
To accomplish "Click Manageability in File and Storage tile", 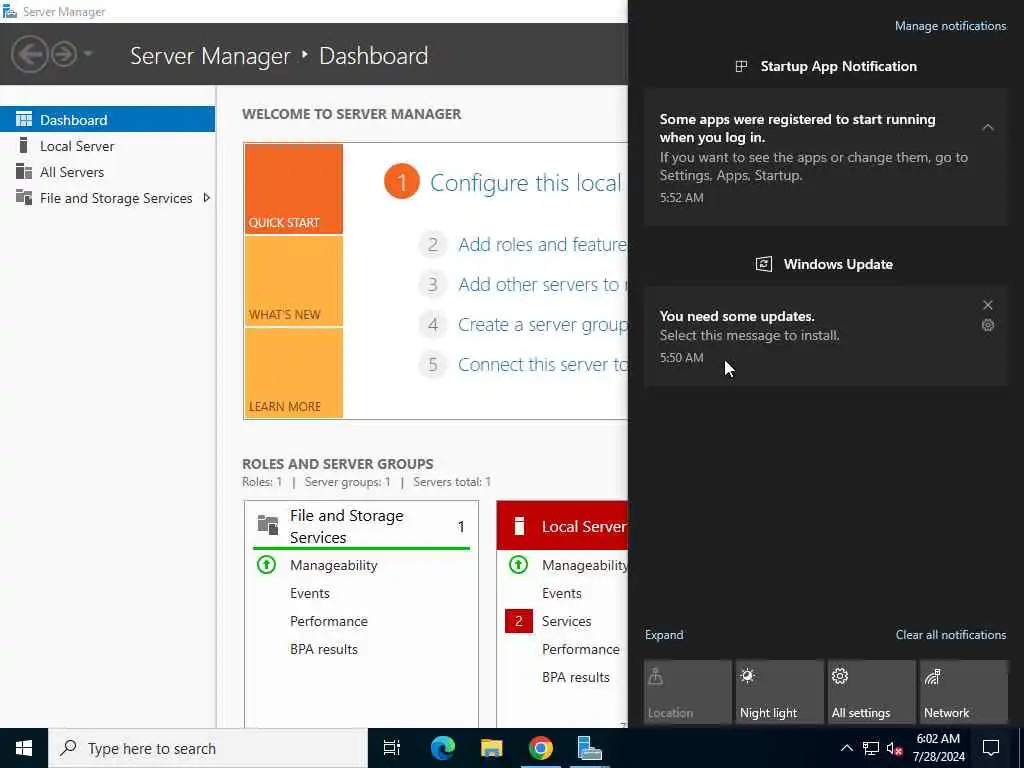I will pos(333,565).
